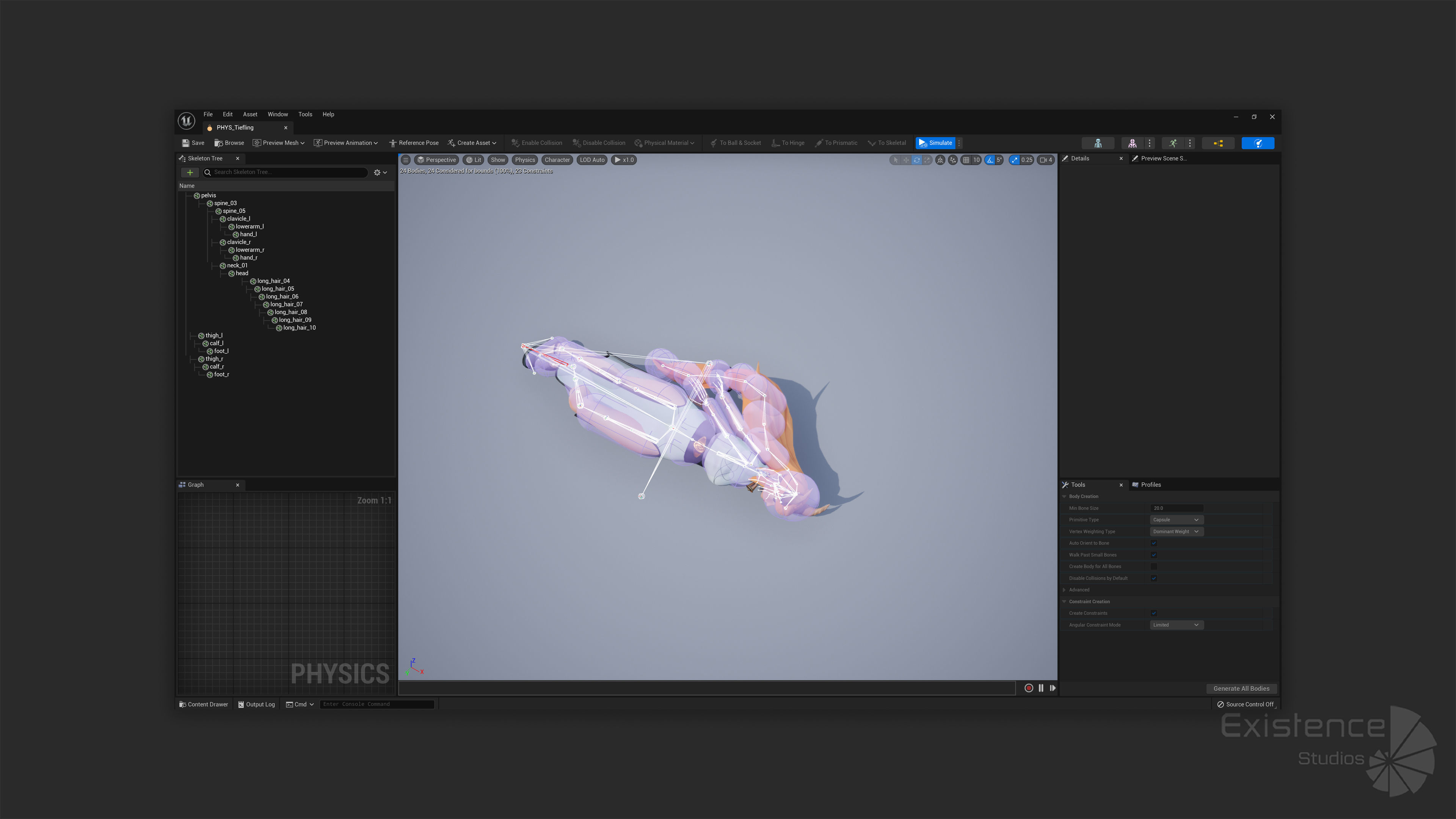Viewport: 1456px width, 819px height.
Task: Open the Animation Blueprint mode icon
Action: click(1218, 143)
